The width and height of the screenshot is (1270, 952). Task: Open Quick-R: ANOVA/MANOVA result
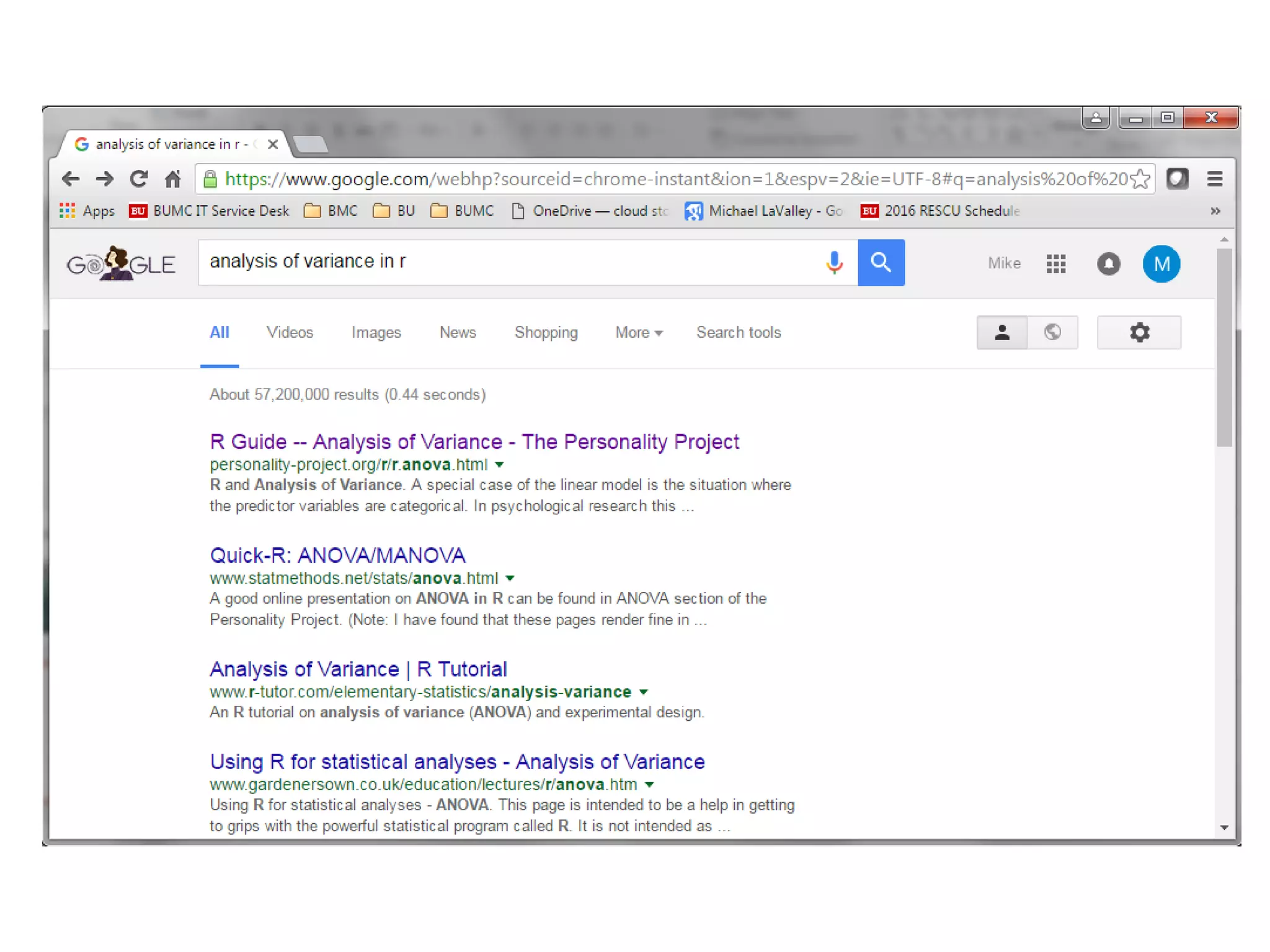[x=337, y=555]
